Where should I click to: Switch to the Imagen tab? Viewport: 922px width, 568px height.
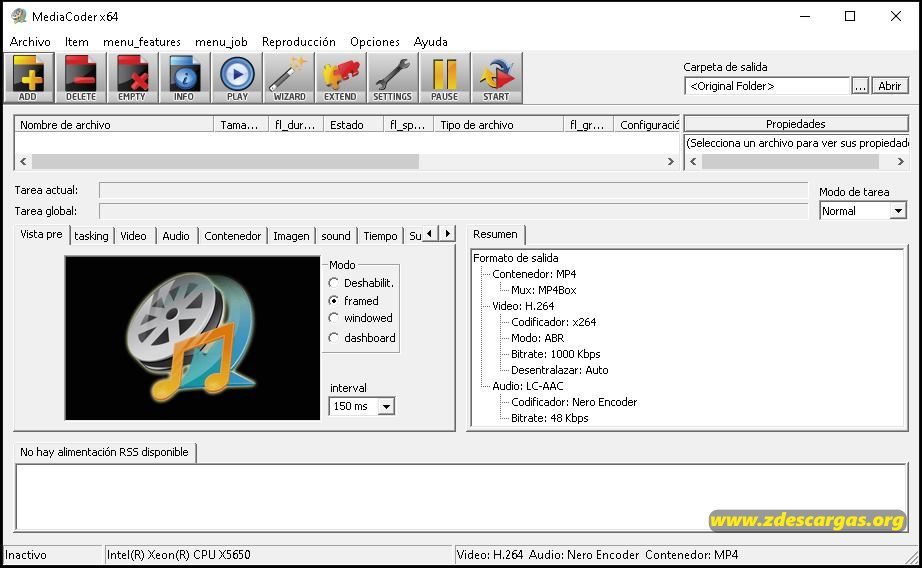[x=291, y=236]
